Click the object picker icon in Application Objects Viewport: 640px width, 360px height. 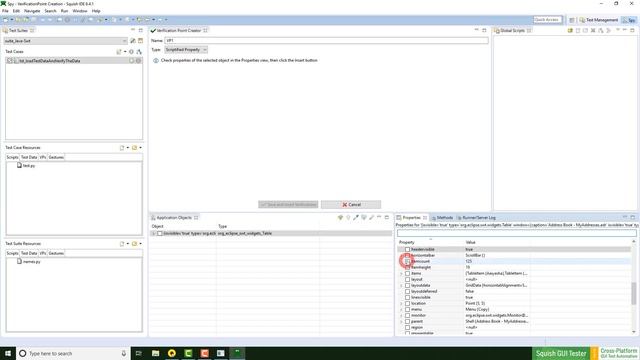(x=356, y=218)
